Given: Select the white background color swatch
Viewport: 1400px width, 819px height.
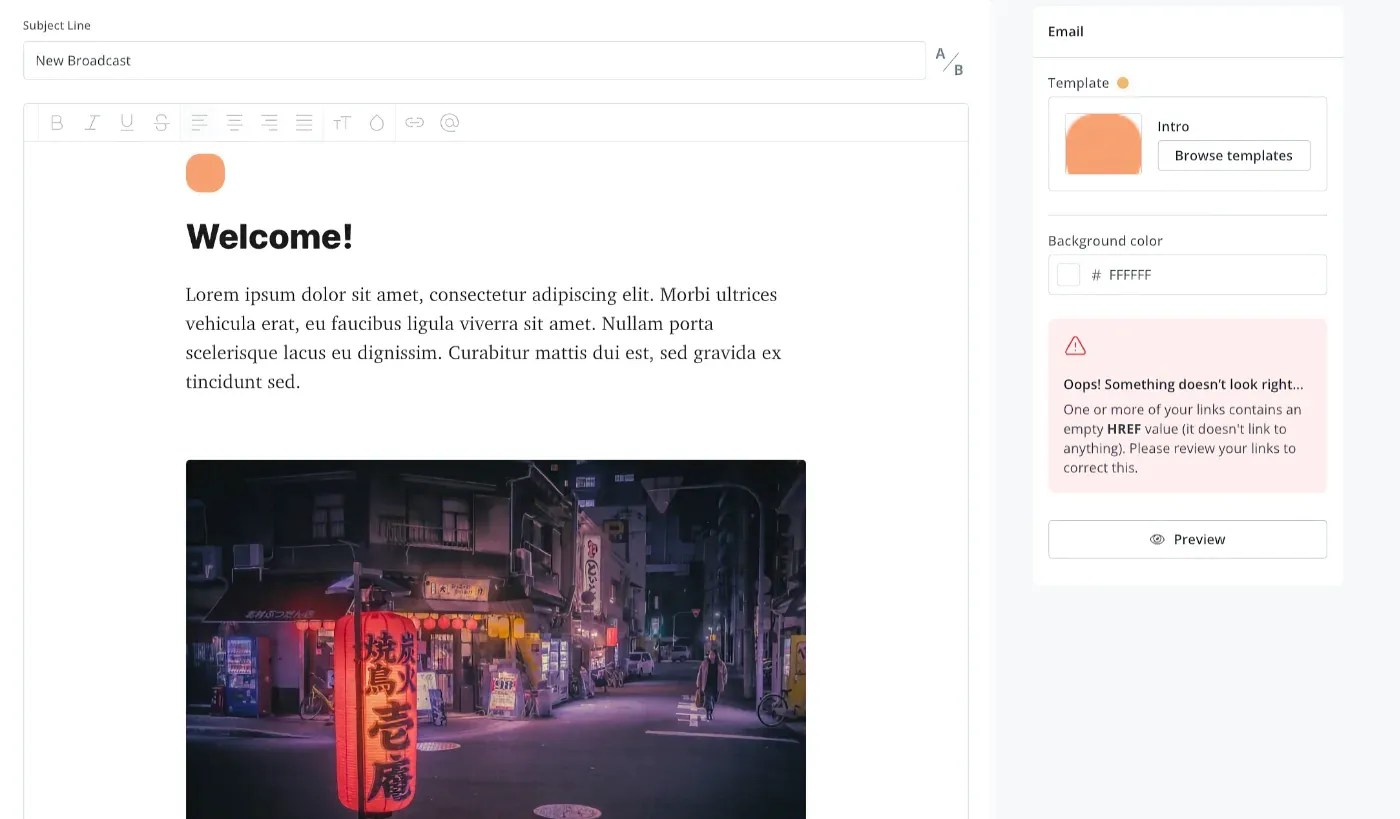Looking at the screenshot, I should pyautogui.click(x=1068, y=274).
